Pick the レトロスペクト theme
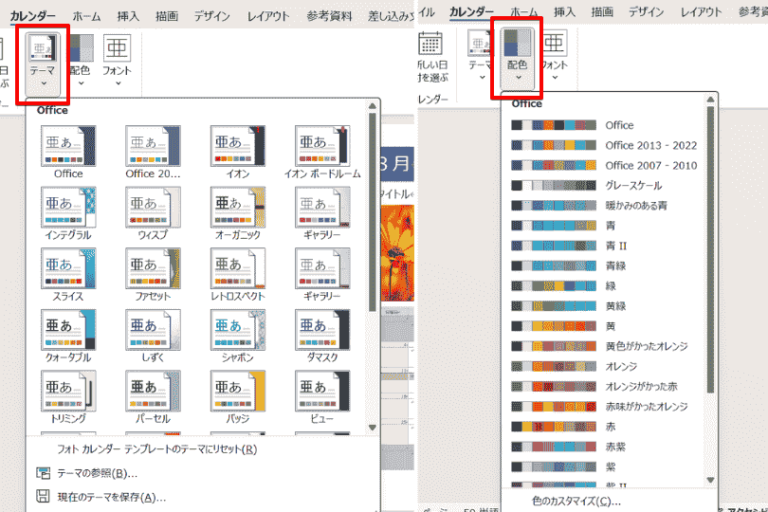The image size is (768, 512). tap(238, 268)
